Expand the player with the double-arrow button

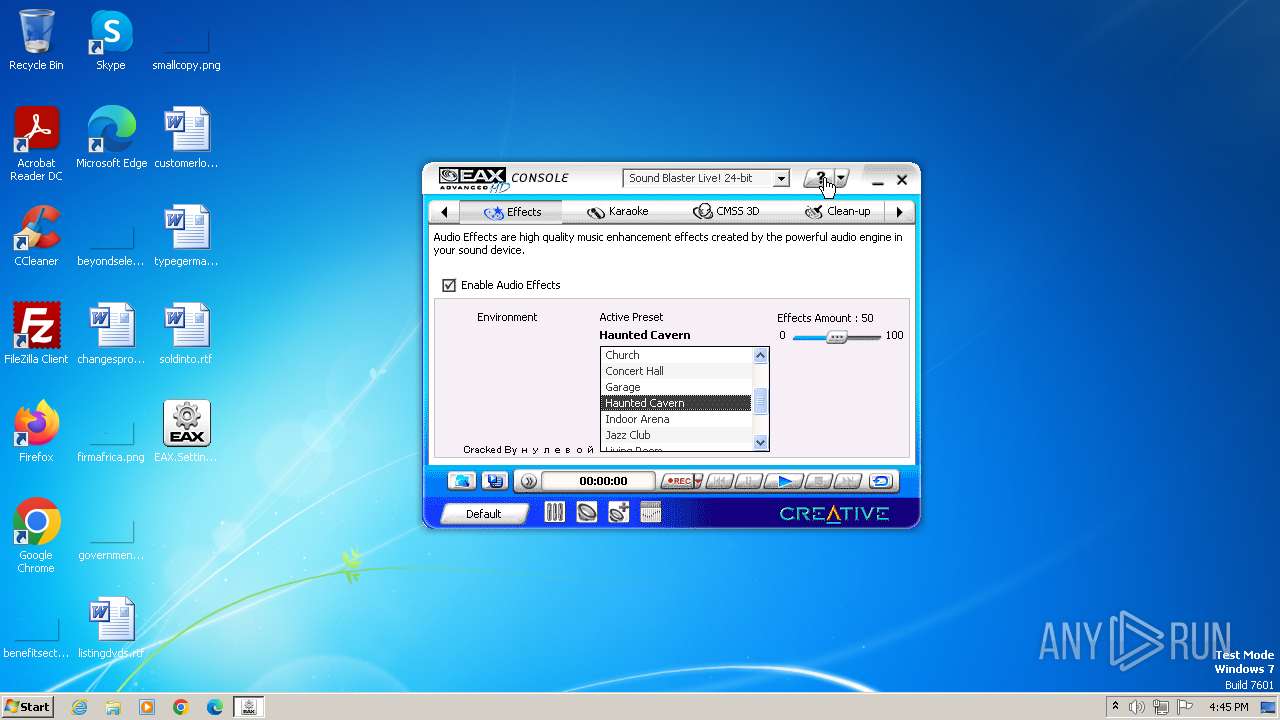[x=529, y=481]
